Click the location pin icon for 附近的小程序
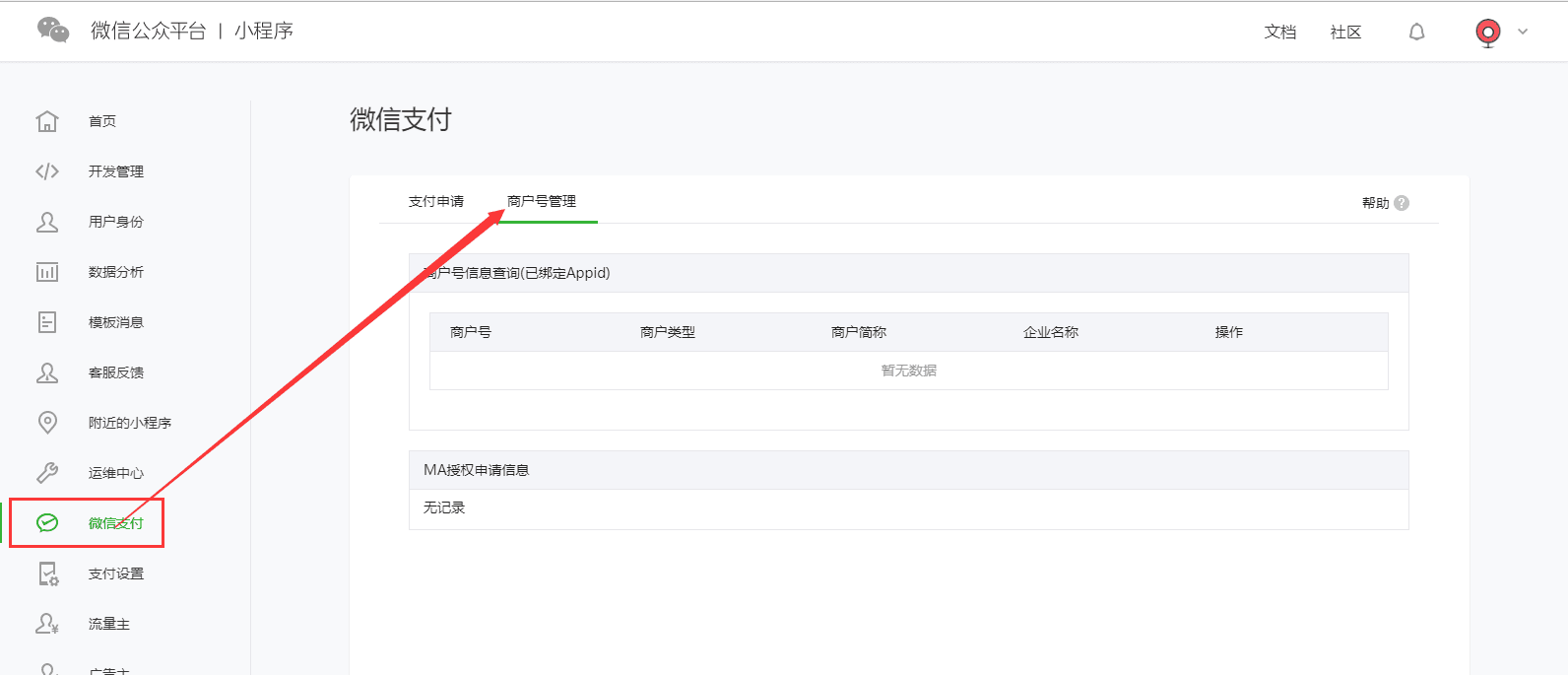This screenshot has width=1568, height=675. 47,423
